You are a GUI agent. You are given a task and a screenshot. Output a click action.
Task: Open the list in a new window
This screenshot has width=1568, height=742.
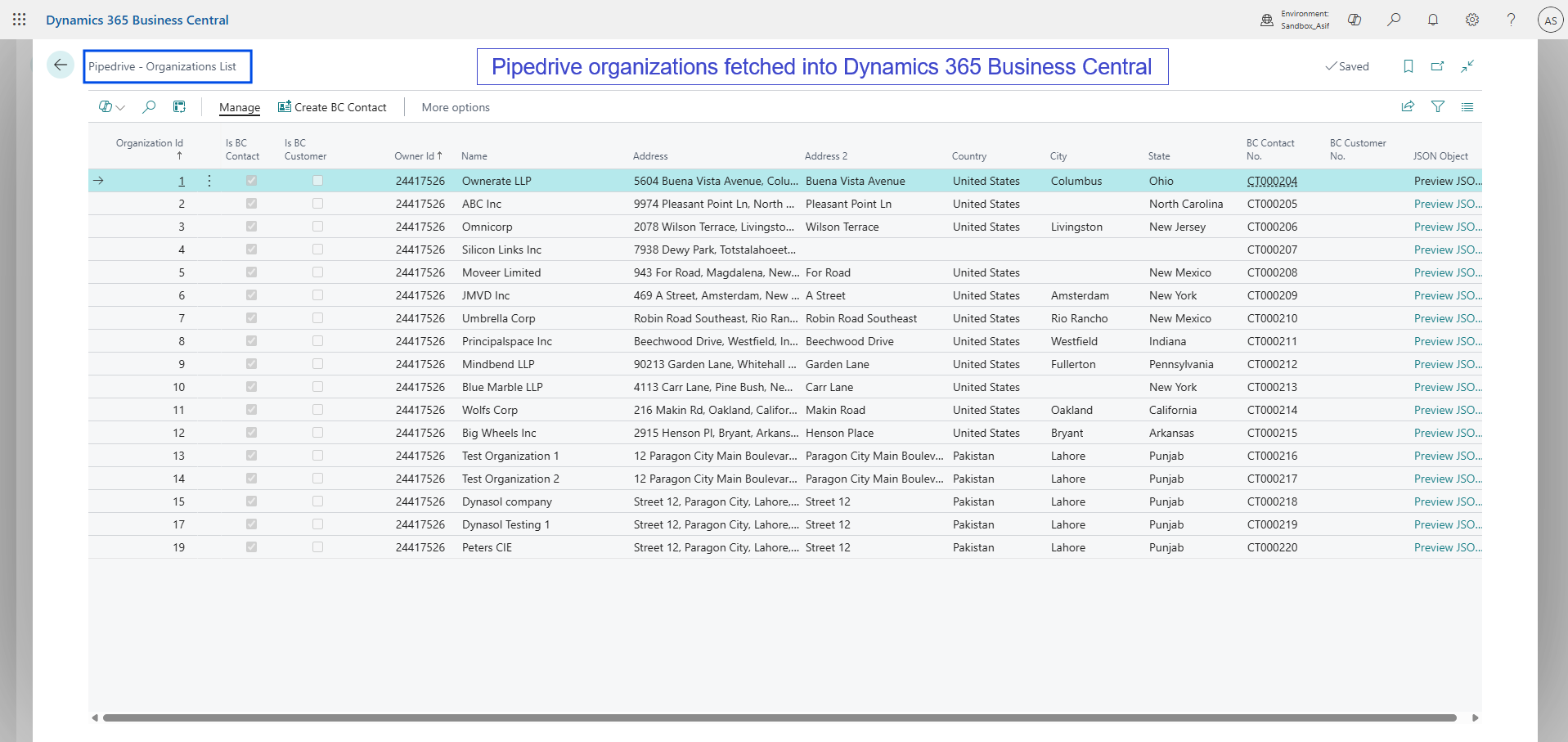1437,66
